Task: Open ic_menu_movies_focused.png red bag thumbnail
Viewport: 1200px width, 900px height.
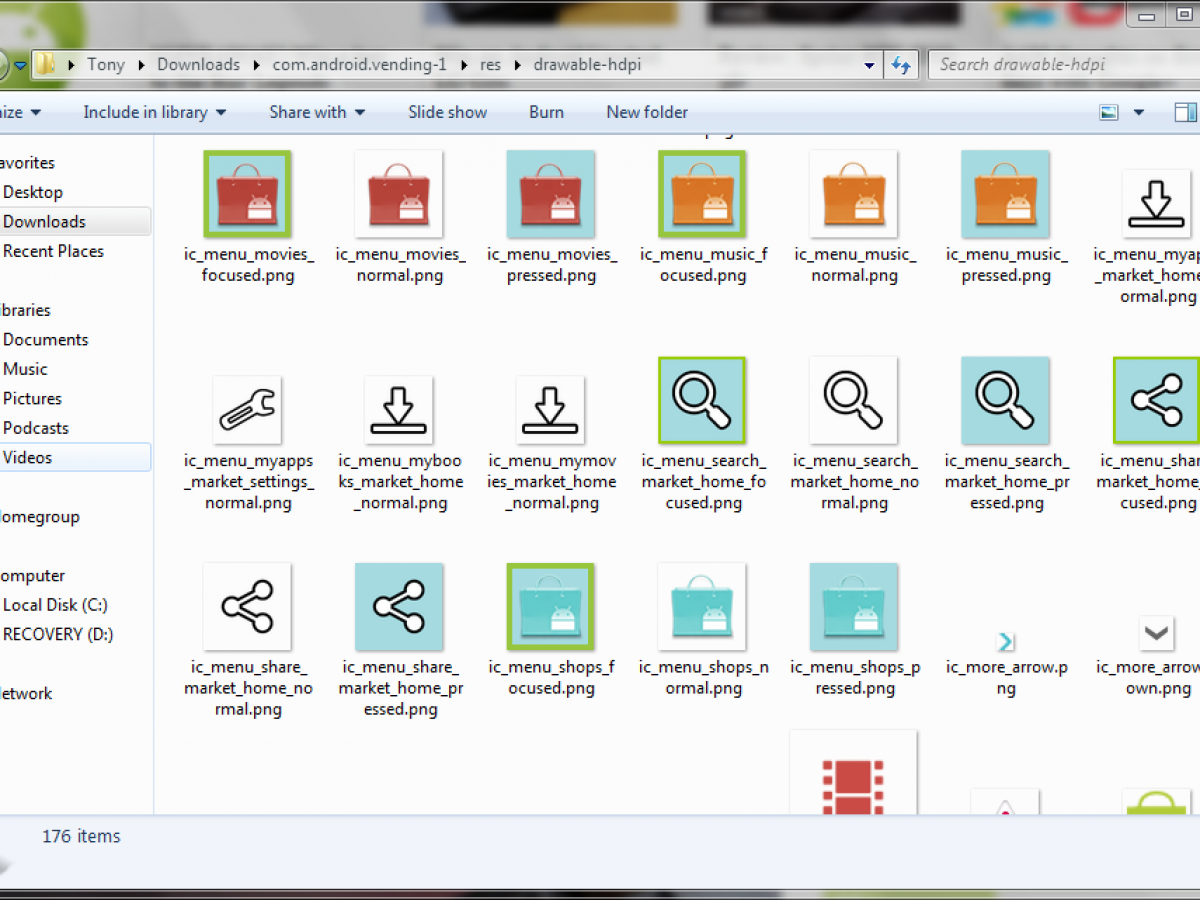Action: click(x=247, y=194)
